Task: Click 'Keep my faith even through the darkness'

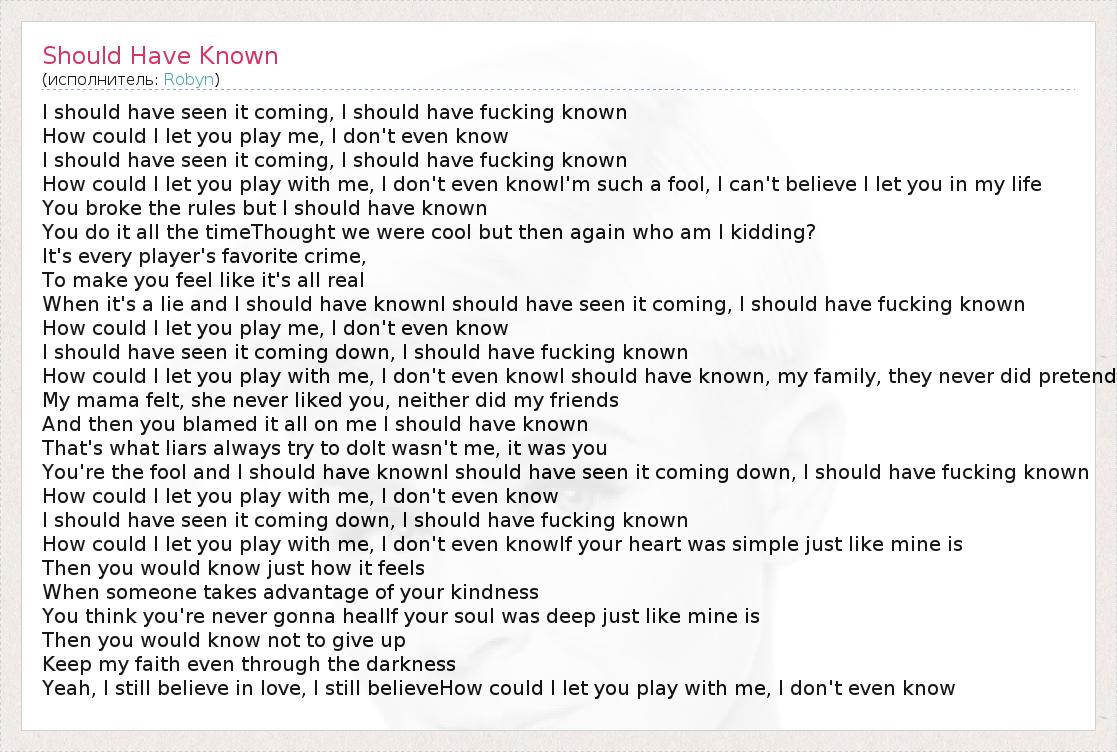Action: point(249,664)
